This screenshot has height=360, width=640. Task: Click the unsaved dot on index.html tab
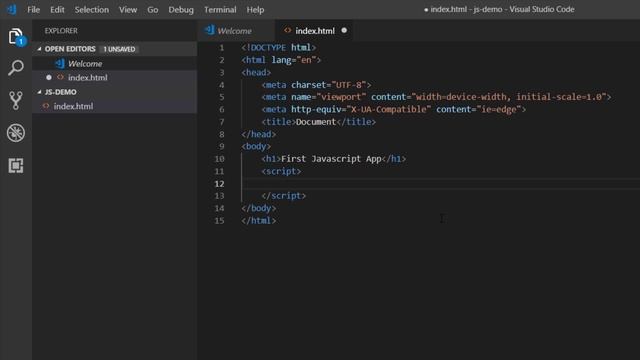[344, 30]
